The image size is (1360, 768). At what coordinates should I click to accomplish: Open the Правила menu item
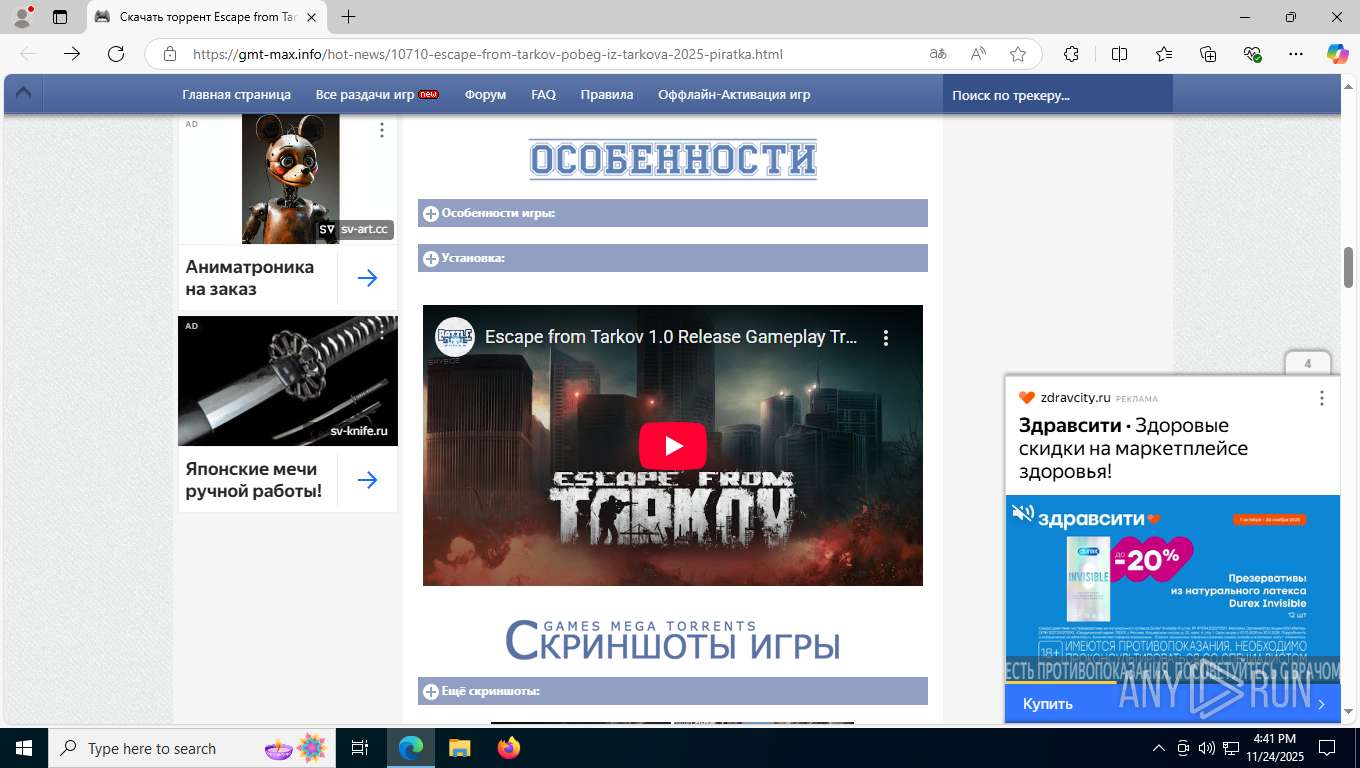coord(607,94)
